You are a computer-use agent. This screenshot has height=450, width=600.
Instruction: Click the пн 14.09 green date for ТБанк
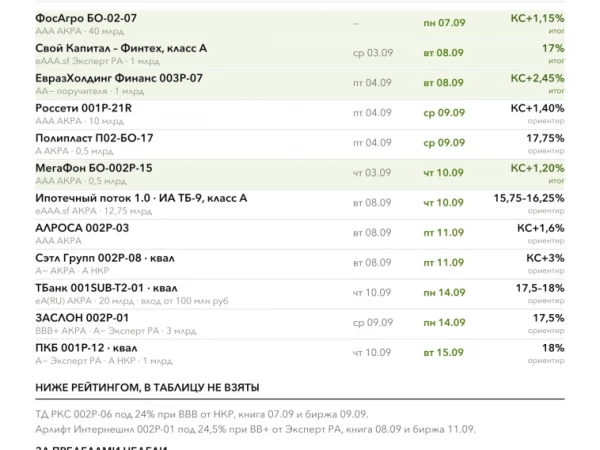(x=444, y=292)
